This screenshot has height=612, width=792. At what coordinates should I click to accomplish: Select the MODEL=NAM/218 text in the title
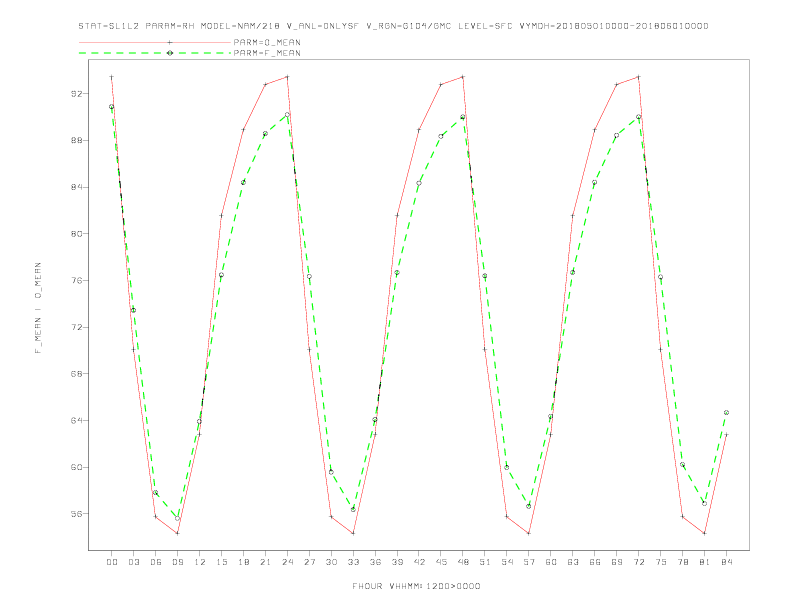click(240, 26)
